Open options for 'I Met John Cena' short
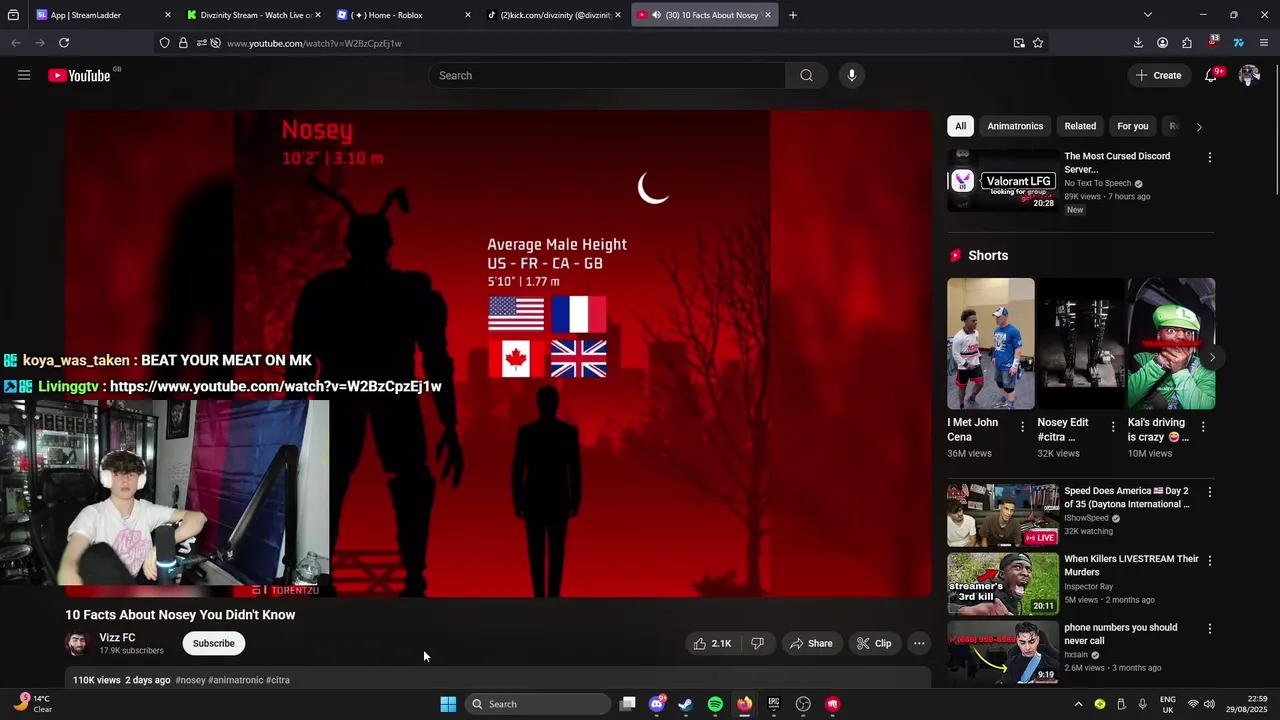This screenshot has width=1280, height=720. tap(1022, 426)
